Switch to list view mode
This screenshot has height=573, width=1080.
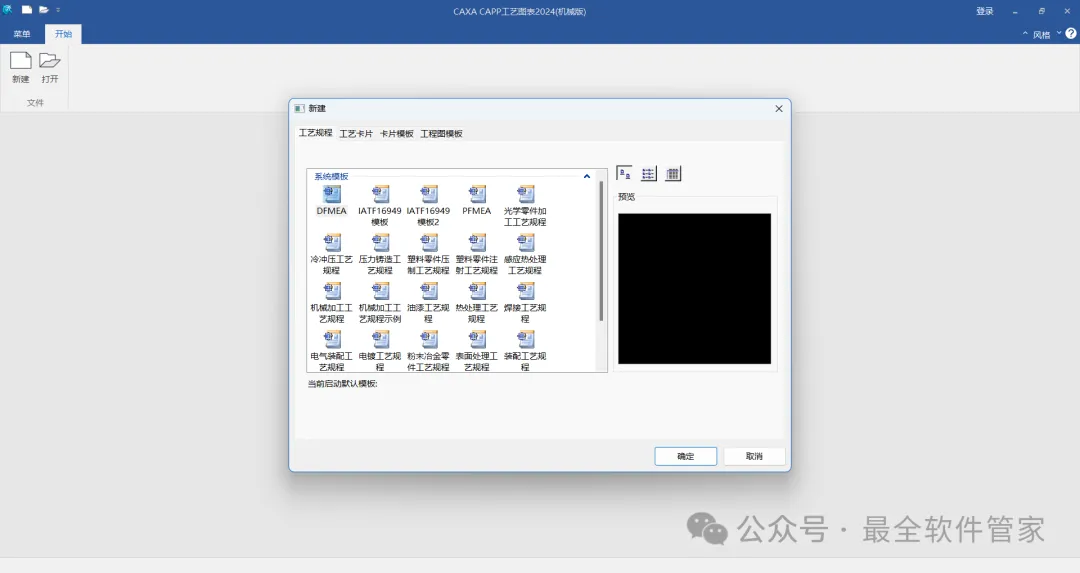[649, 174]
